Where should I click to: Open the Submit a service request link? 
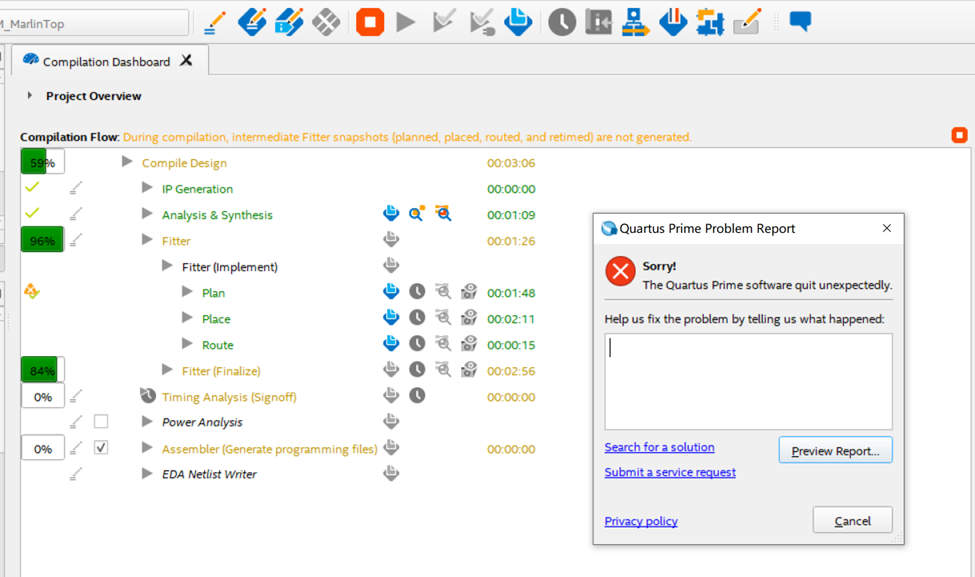(670, 472)
